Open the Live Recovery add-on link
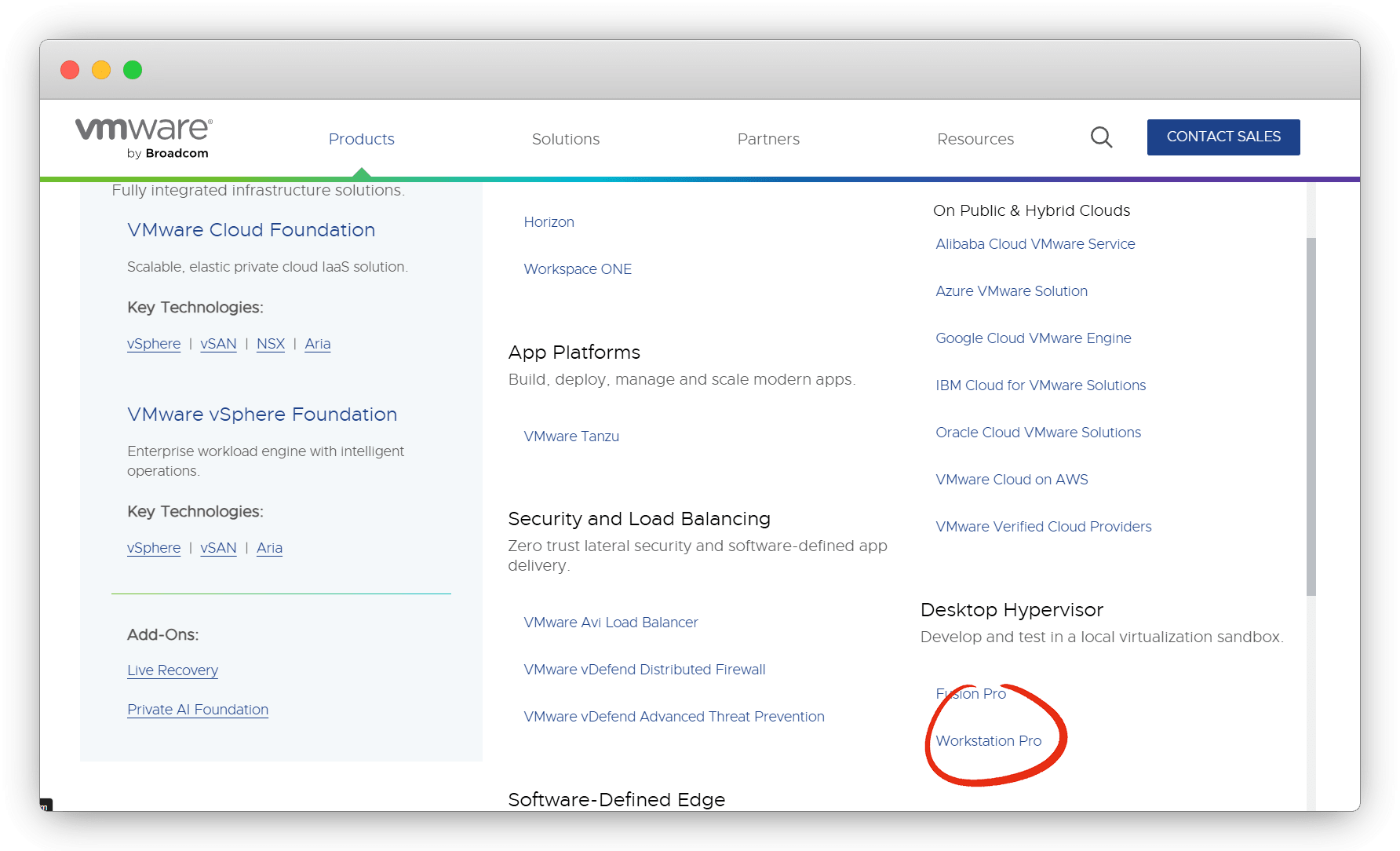Viewport: 1400px width, 851px height. tap(173, 670)
